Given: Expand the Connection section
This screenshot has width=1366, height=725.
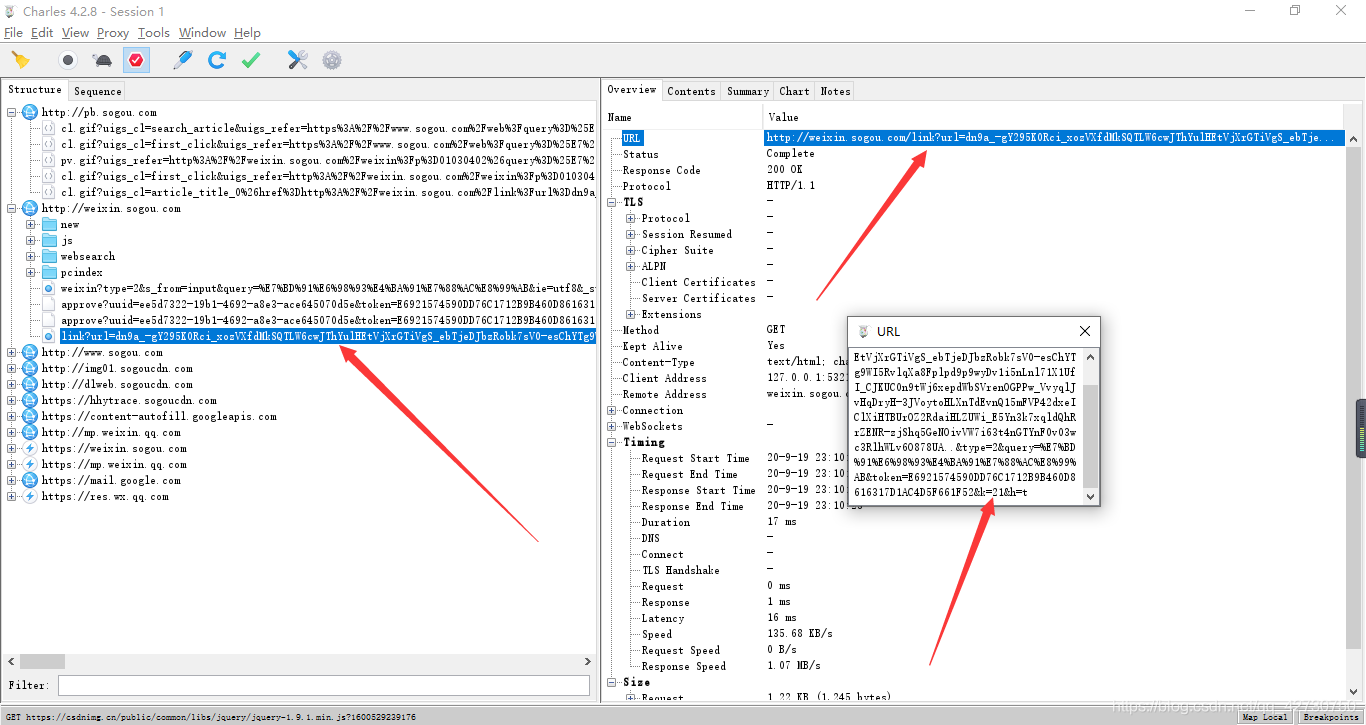Looking at the screenshot, I should (612, 410).
